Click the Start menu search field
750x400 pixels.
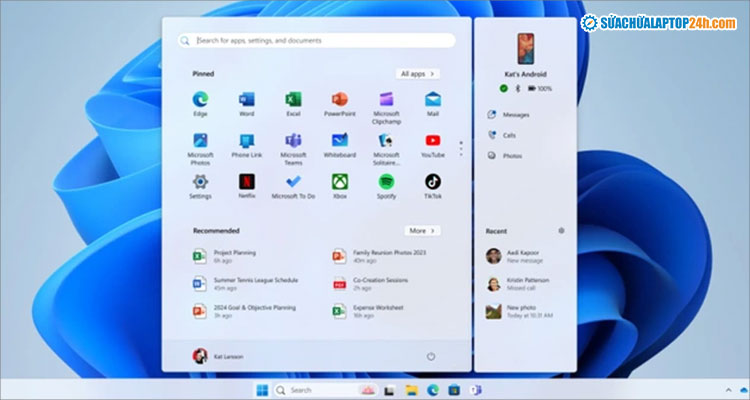[x=316, y=41]
